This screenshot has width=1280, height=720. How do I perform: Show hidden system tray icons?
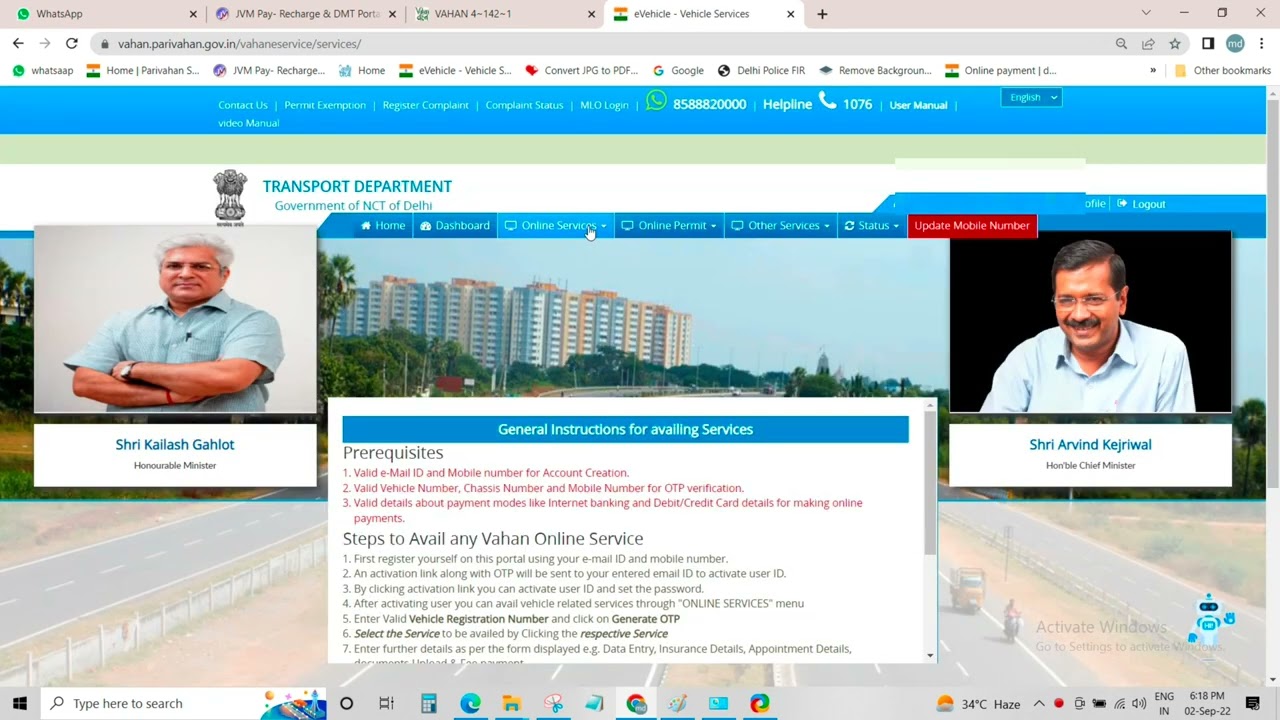click(1039, 703)
